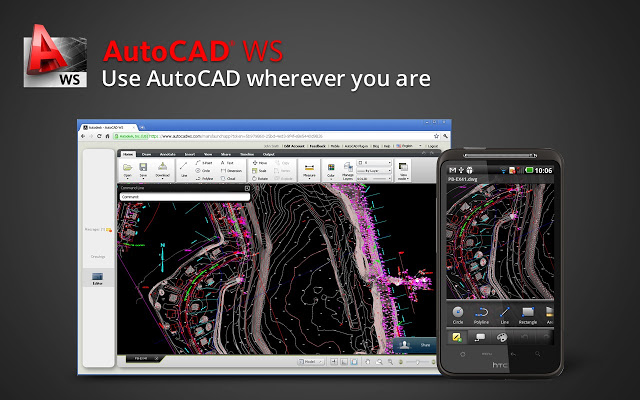The width and height of the screenshot is (640, 400).
Task: Select the Line drawing tool in ribbon
Action: point(184,169)
